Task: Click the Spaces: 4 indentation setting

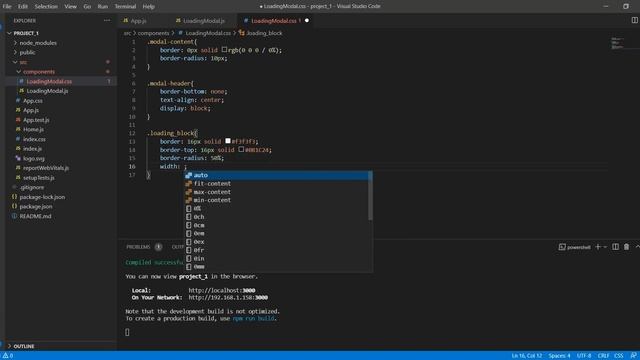Action: 559,356
